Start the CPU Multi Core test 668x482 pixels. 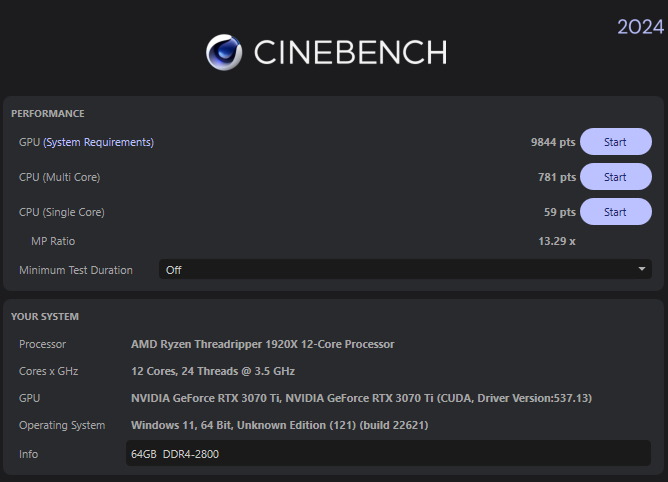616,177
